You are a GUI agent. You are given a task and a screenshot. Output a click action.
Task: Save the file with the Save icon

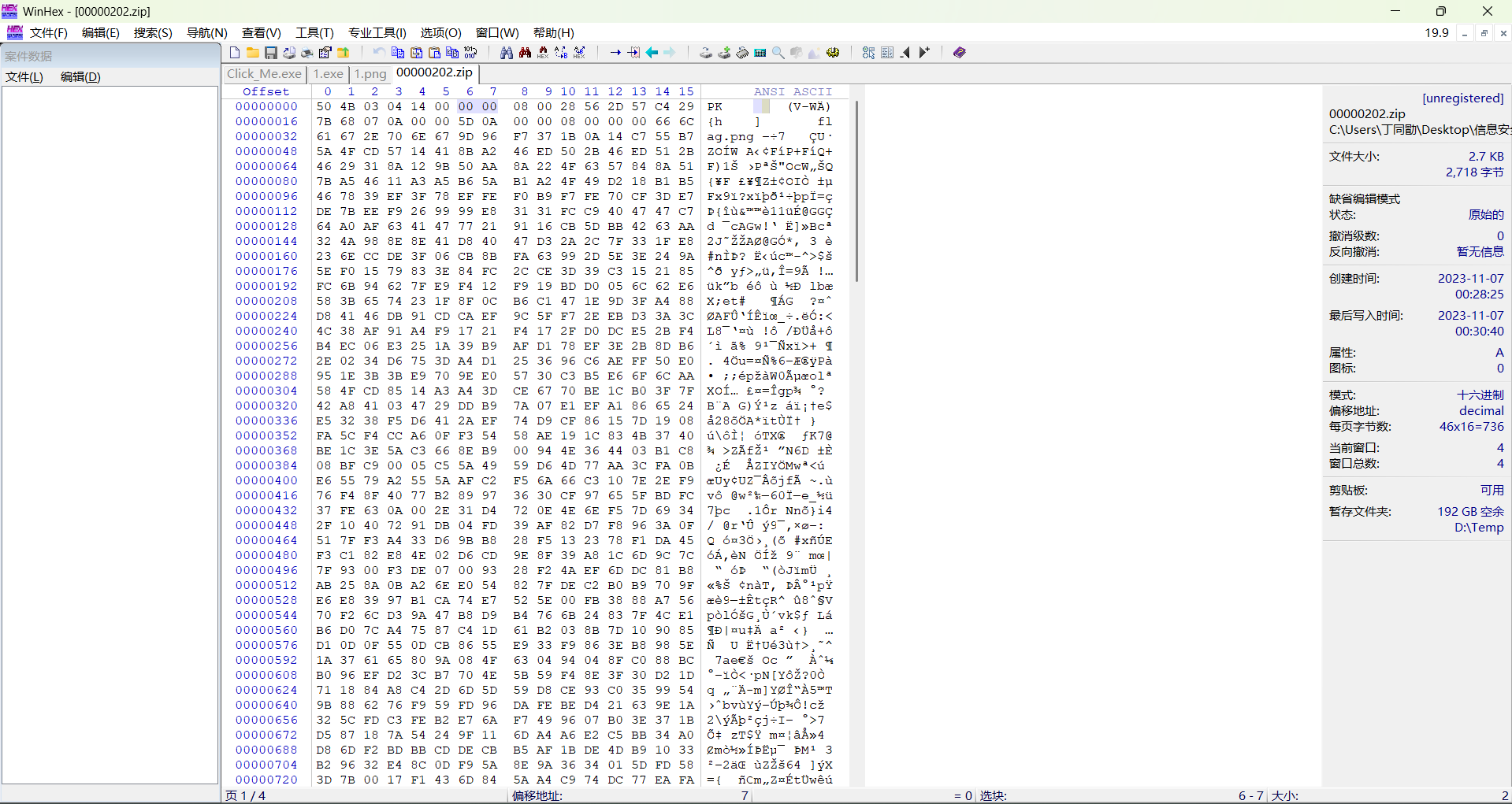point(270,52)
